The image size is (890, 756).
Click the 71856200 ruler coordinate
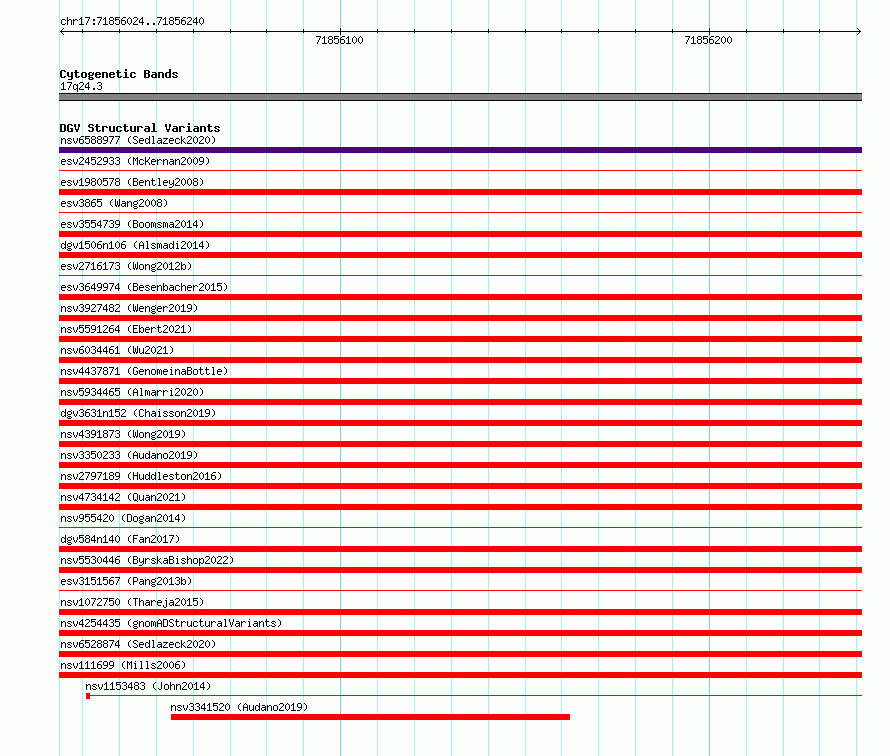[708, 40]
